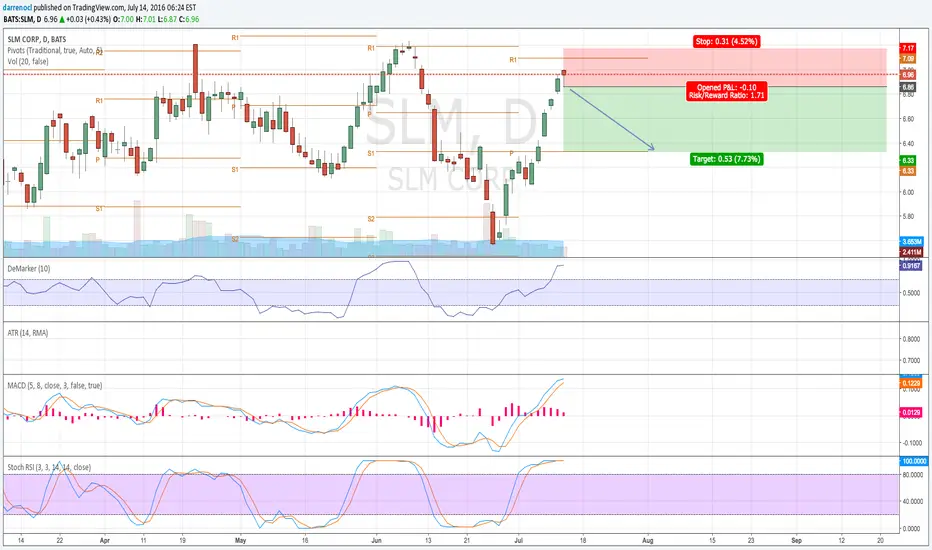Viewport: 932px width, 550px height.
Task: Click the 23 date tick on time axis
Action: pyautogui.click(x=751, y=540)
